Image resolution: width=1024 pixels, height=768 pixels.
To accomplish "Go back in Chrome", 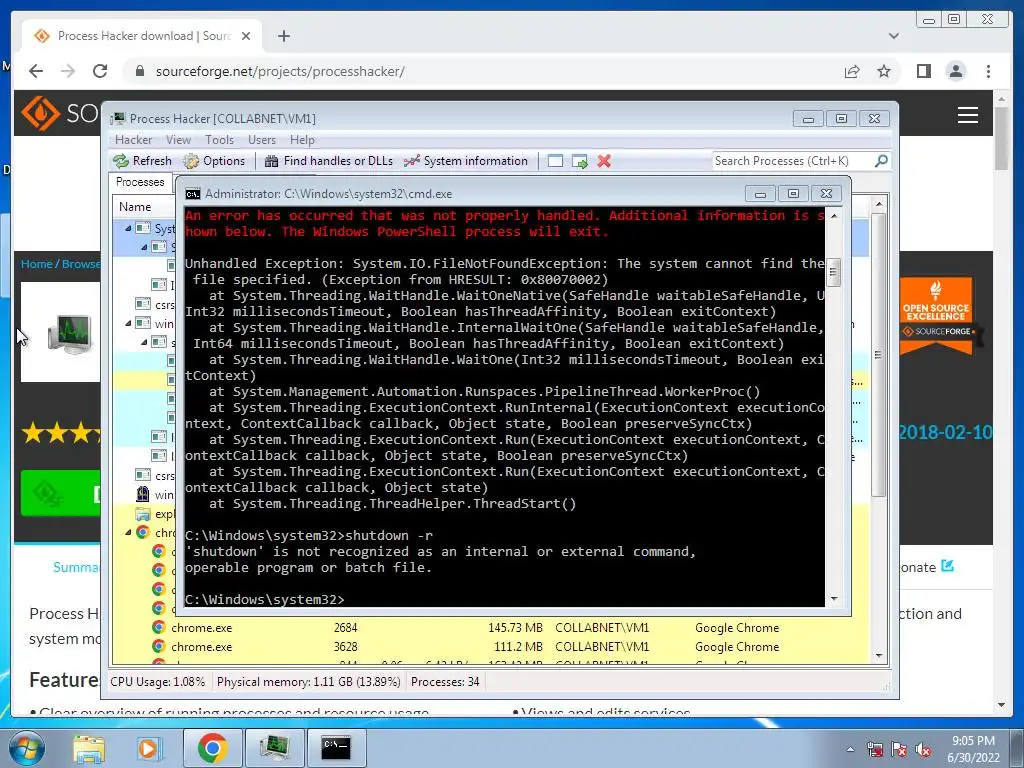I will (36, 71).
